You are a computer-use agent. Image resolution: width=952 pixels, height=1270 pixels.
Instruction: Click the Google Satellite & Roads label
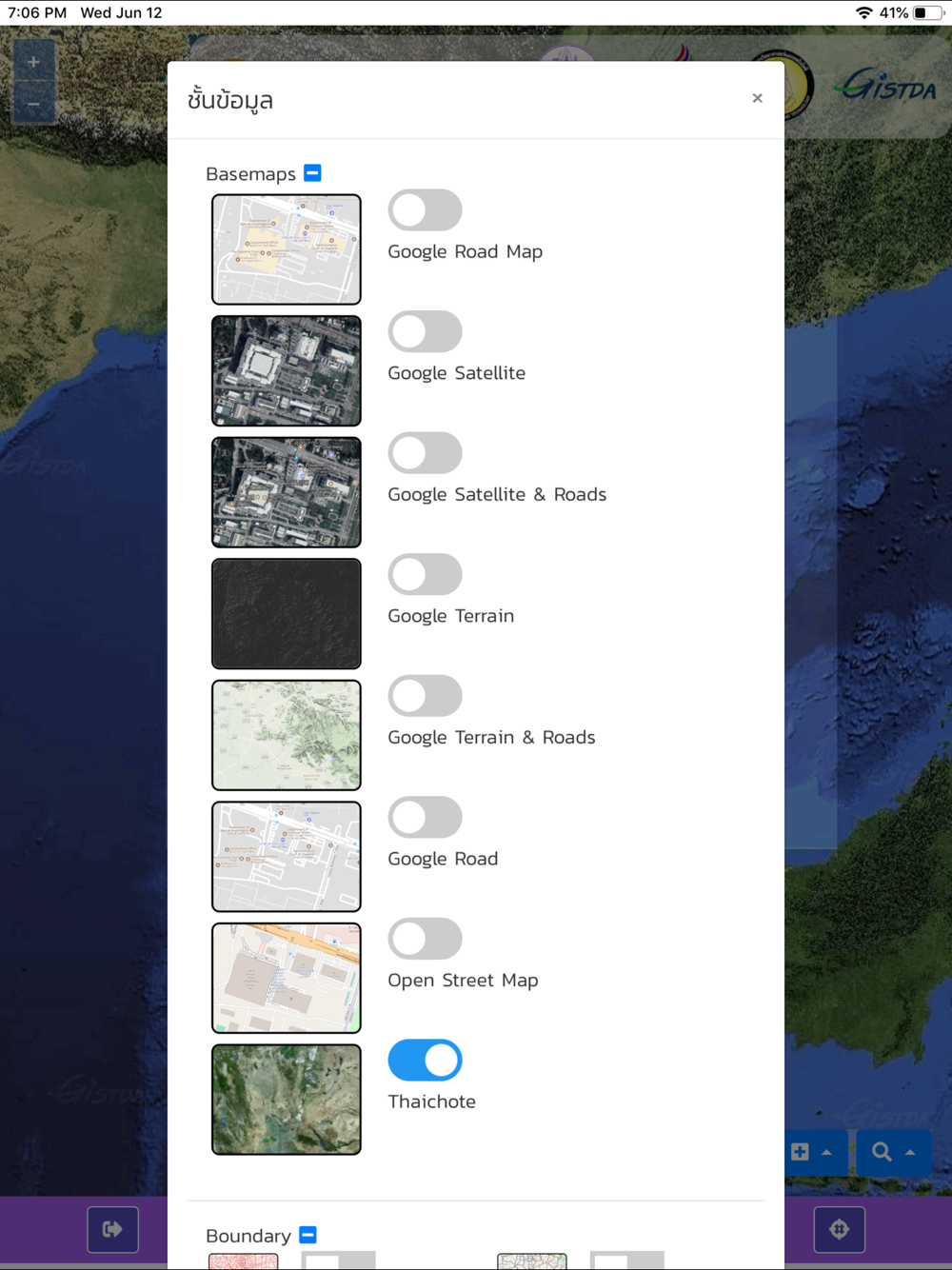(x=497, y=494)
